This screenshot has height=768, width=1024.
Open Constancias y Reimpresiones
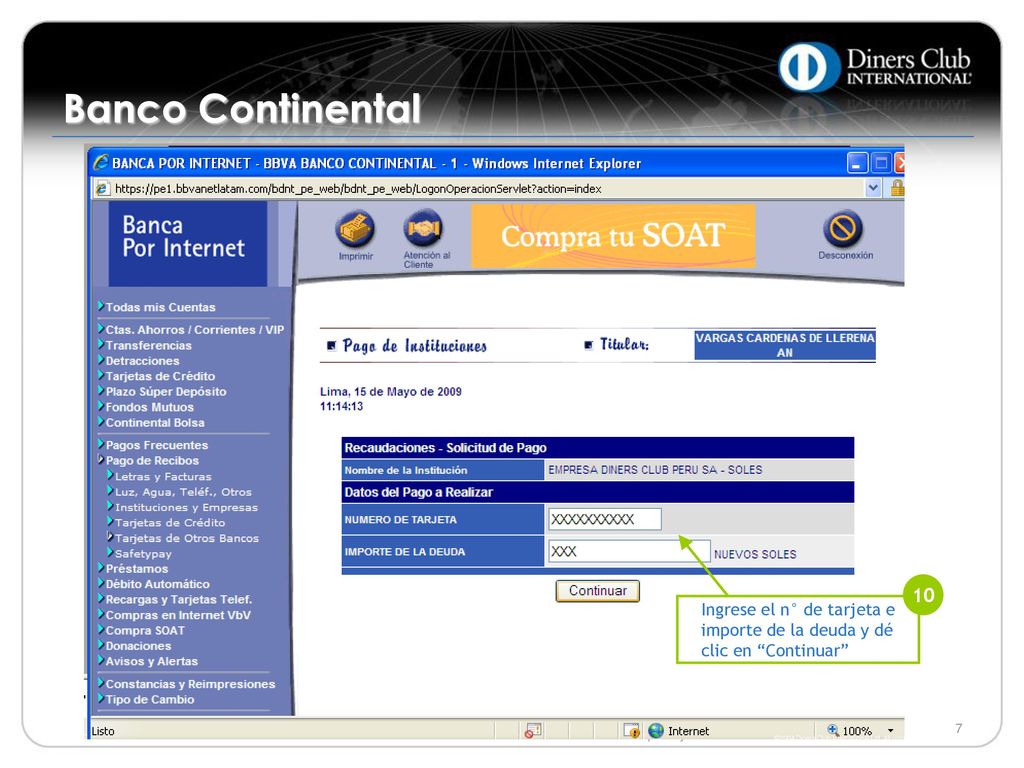(190, 684)
